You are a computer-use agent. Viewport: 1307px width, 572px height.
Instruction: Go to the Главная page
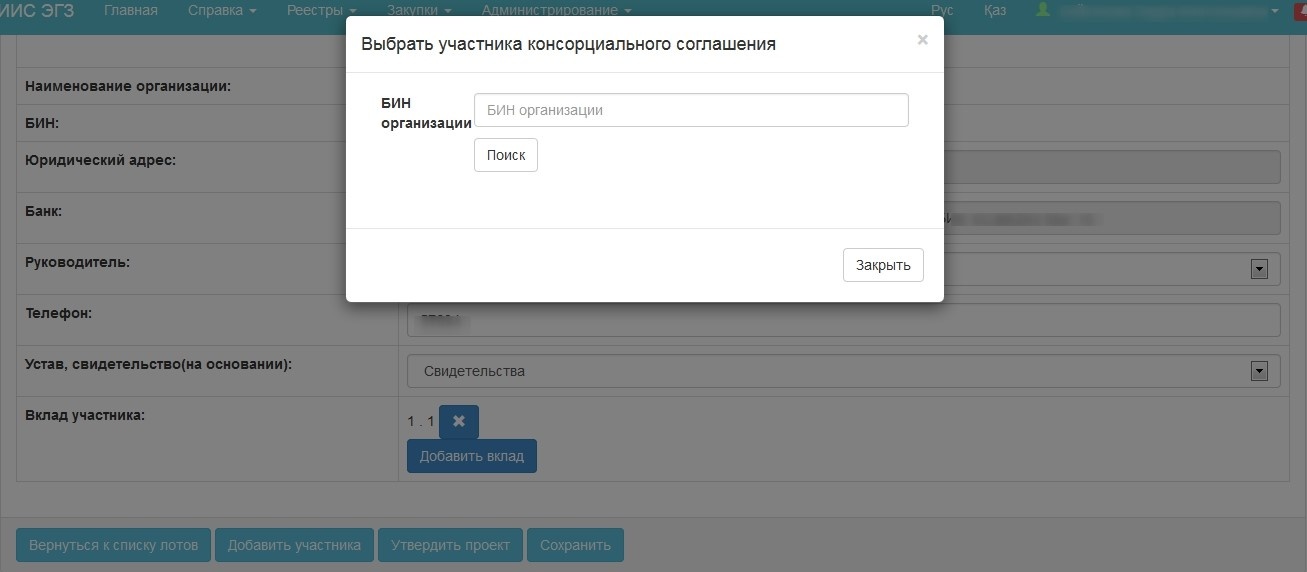click(131, 11)
